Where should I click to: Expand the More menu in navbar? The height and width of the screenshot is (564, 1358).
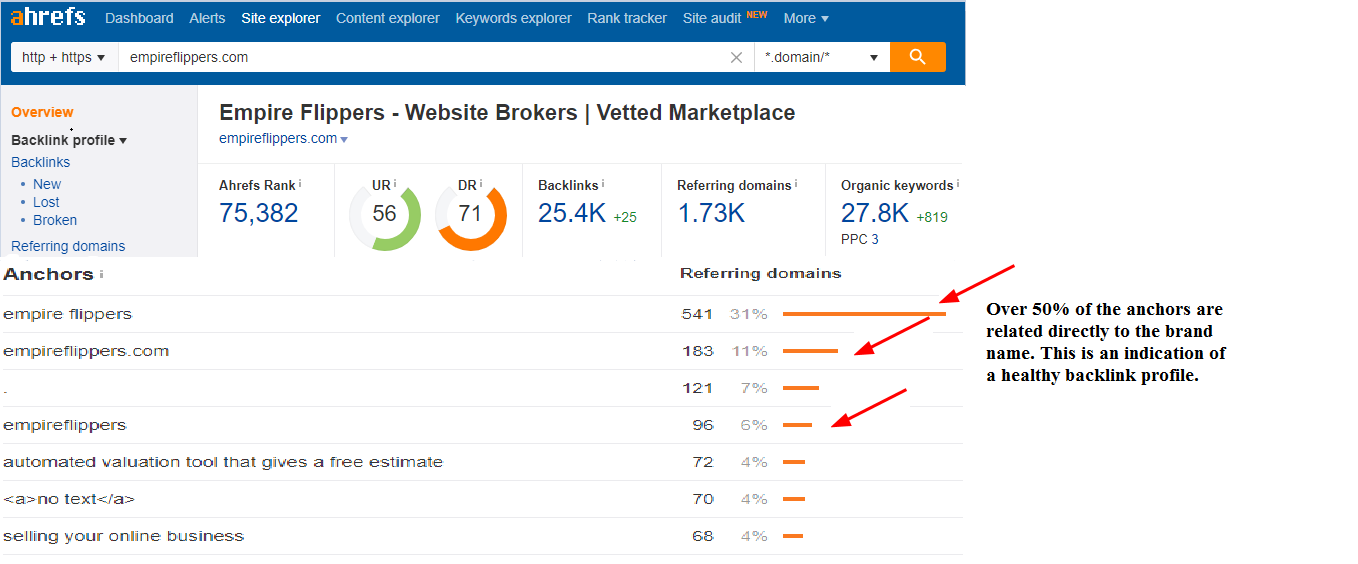click(x=806, y=18)
